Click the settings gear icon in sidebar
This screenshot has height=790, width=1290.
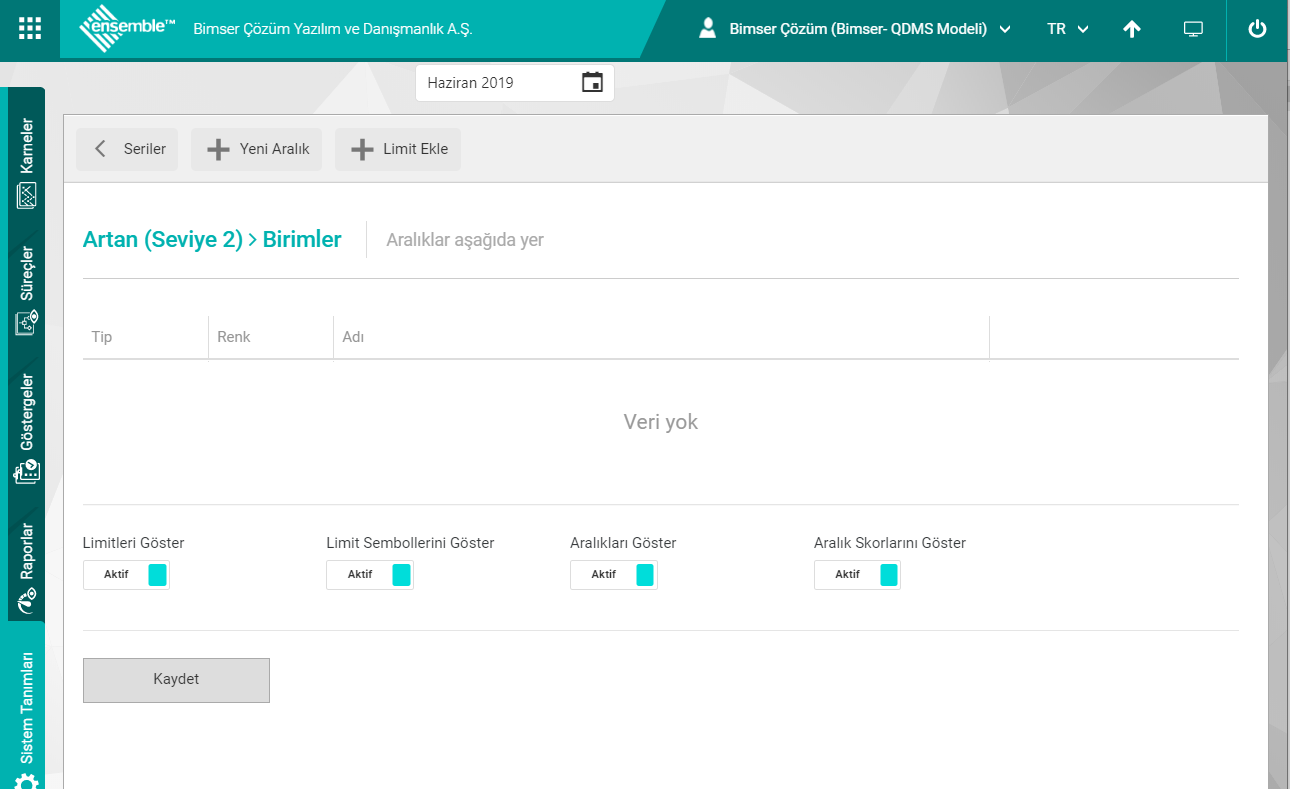(27, 780)
